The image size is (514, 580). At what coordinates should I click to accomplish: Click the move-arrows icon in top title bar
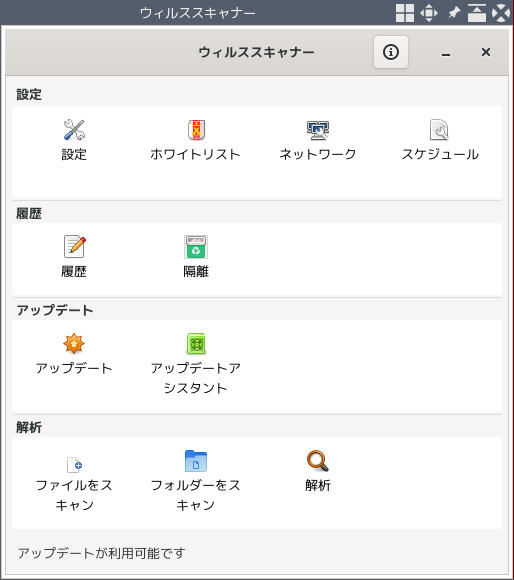click(x=429, y=13)
